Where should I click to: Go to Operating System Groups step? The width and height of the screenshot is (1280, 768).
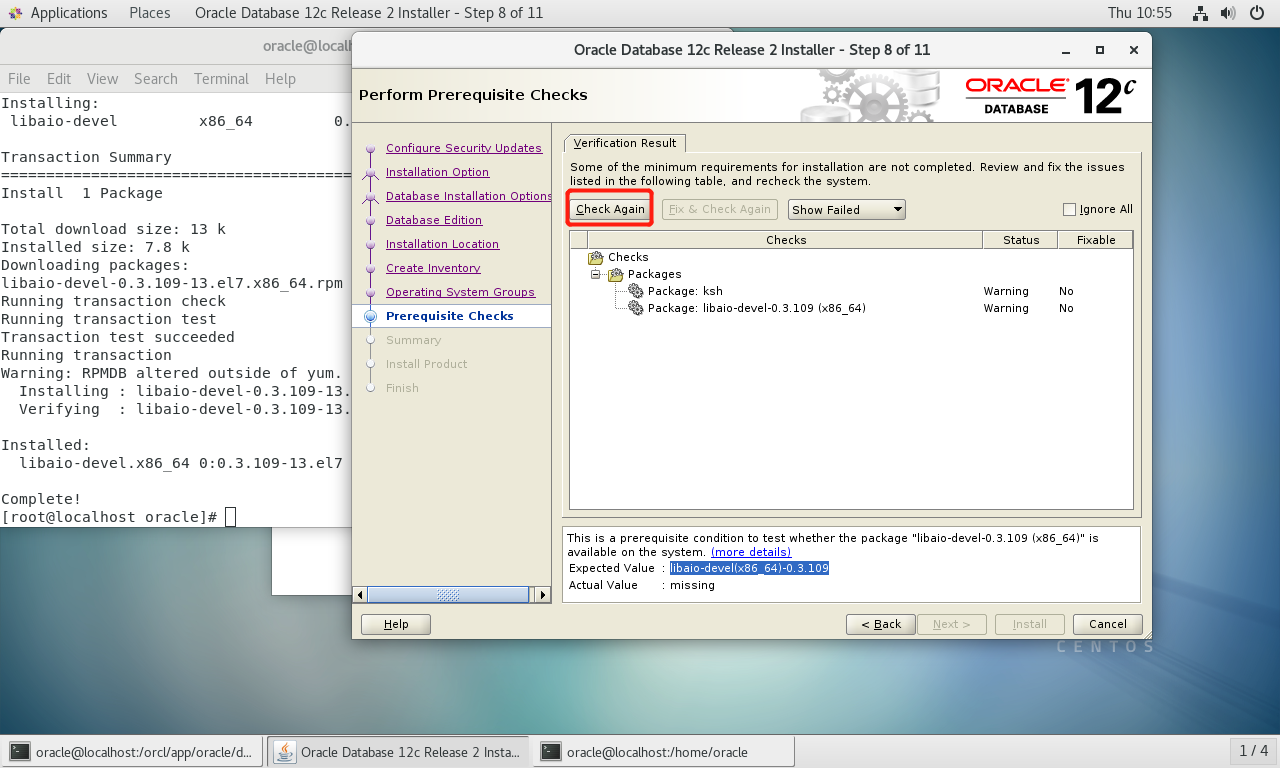click(x=460, y=292)
